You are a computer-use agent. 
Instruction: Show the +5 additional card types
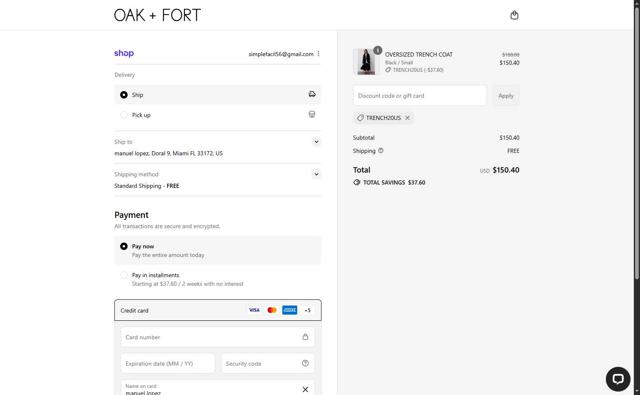coord(307,310)
